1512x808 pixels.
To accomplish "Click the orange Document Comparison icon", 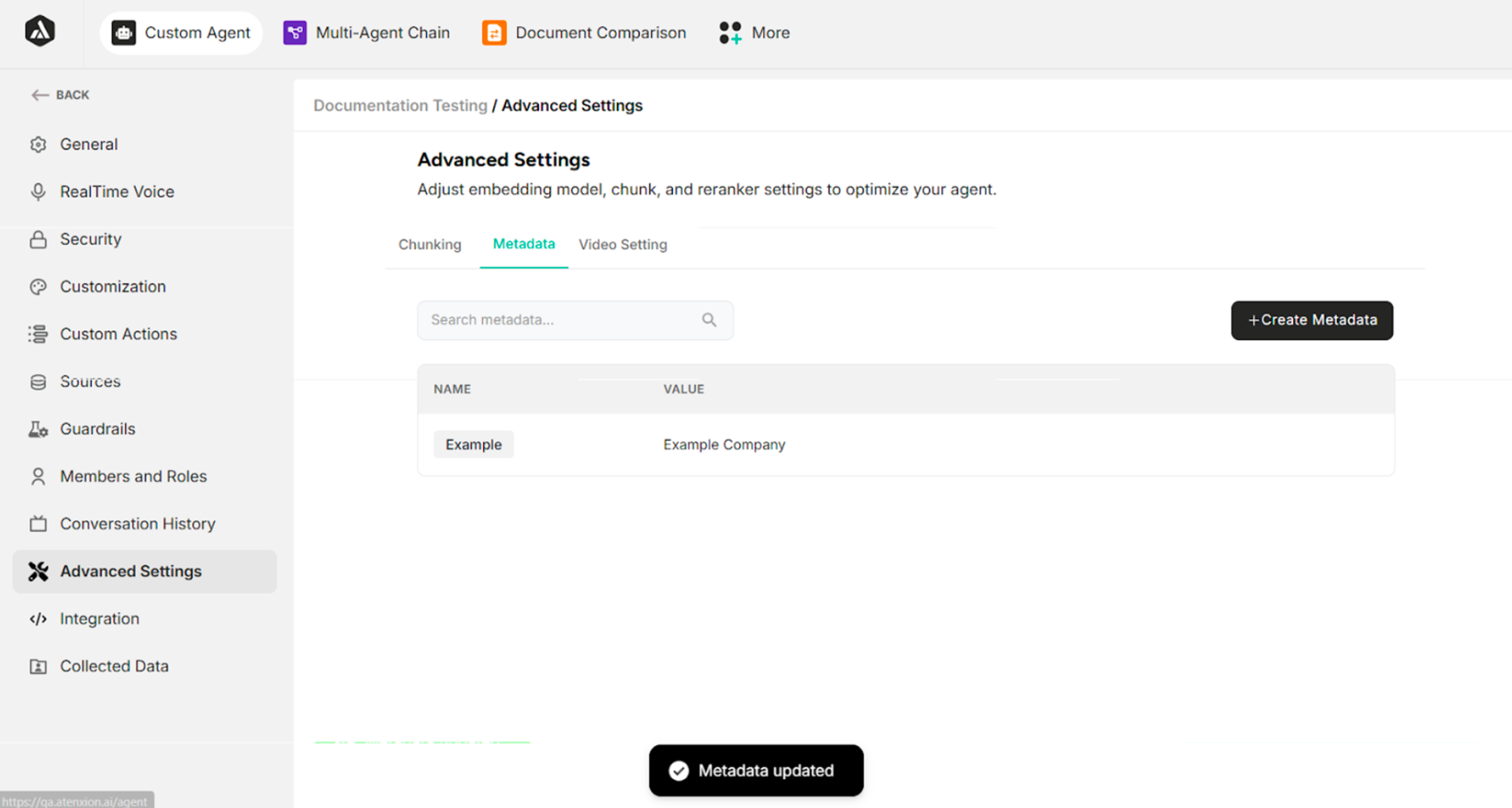I will [494, 33].
